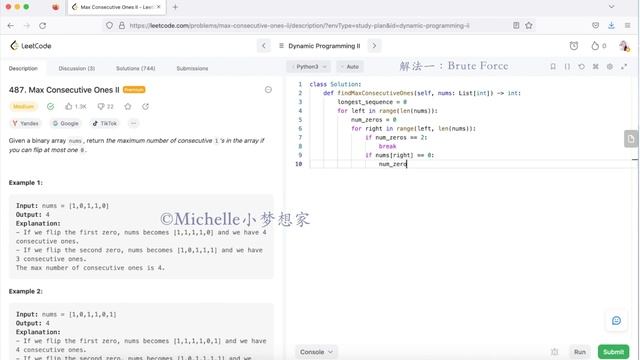Open the browser hamburger menu
The width and height of the screenshot is (640, 360).
[627, 25]
